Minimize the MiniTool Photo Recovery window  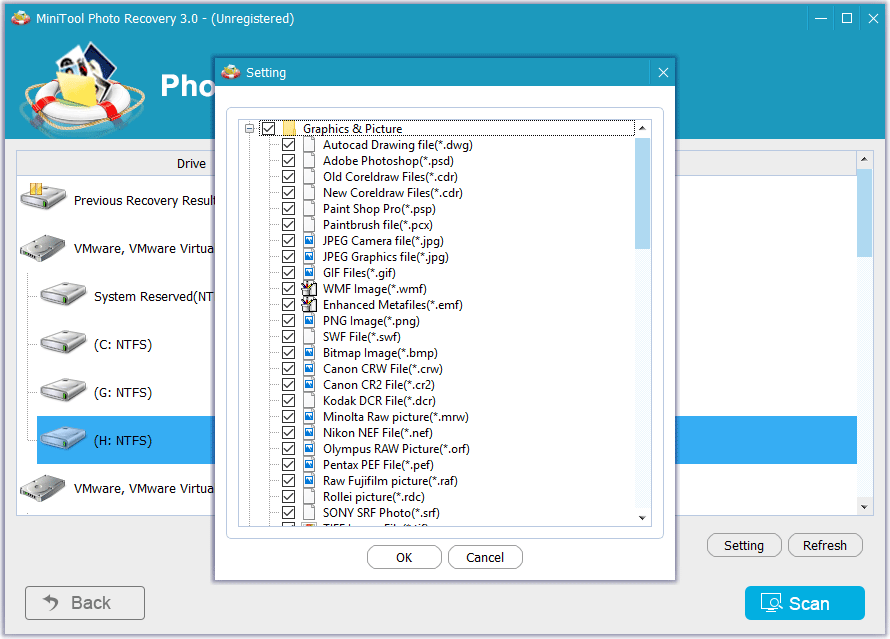pyautogui.click(x=821, y=18)
